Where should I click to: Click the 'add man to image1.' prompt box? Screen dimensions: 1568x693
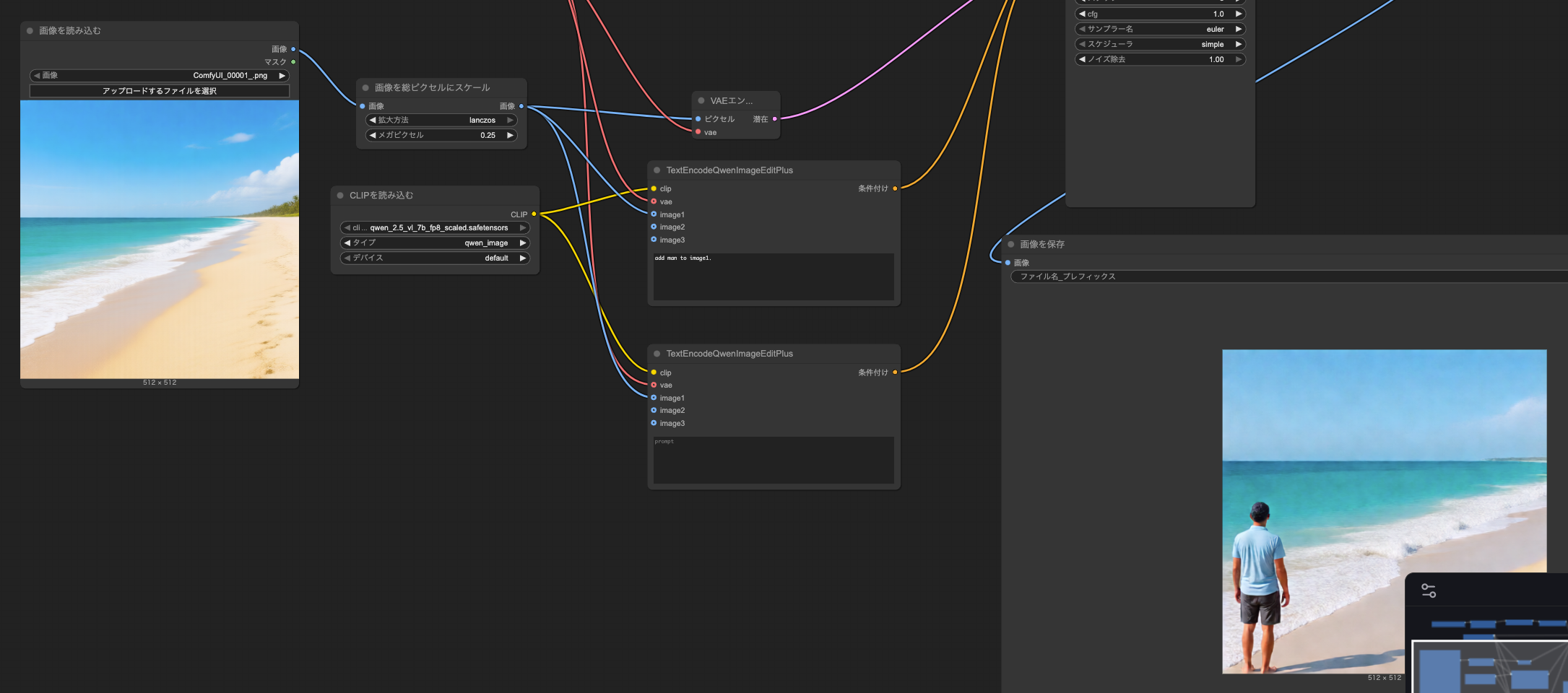coord(773,276)
